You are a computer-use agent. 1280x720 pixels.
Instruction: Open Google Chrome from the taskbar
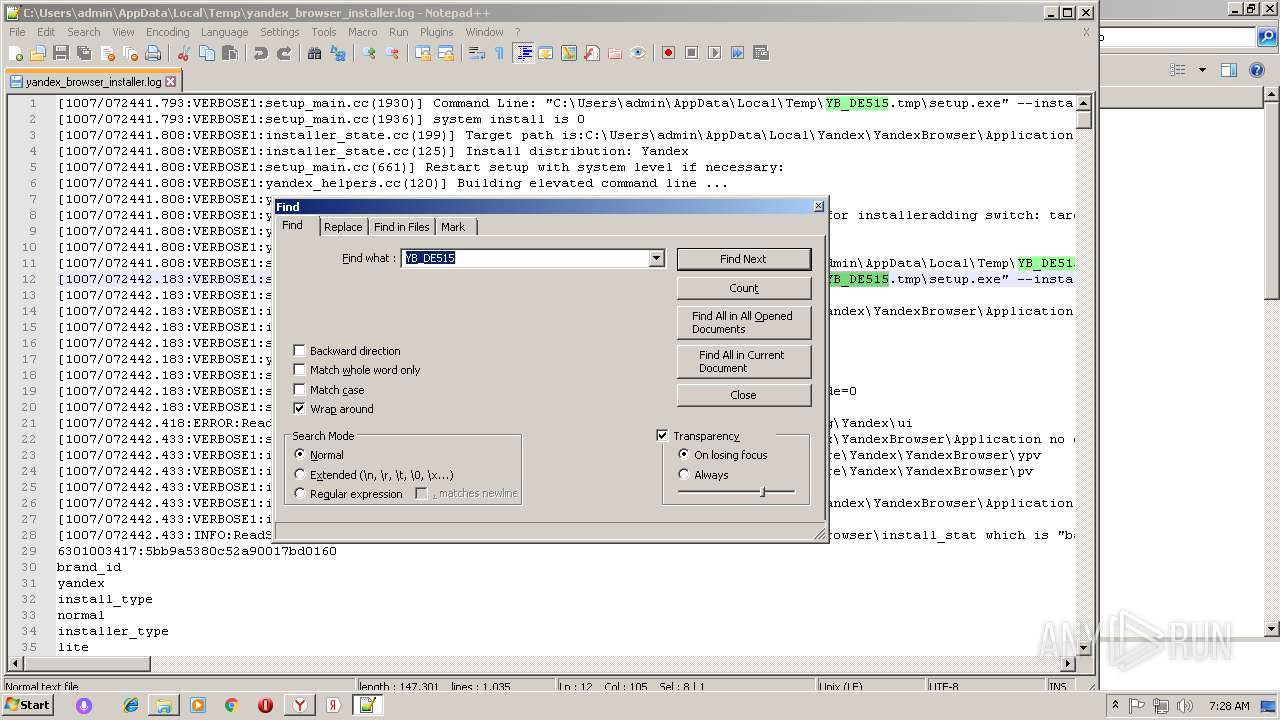pos(231,705)
